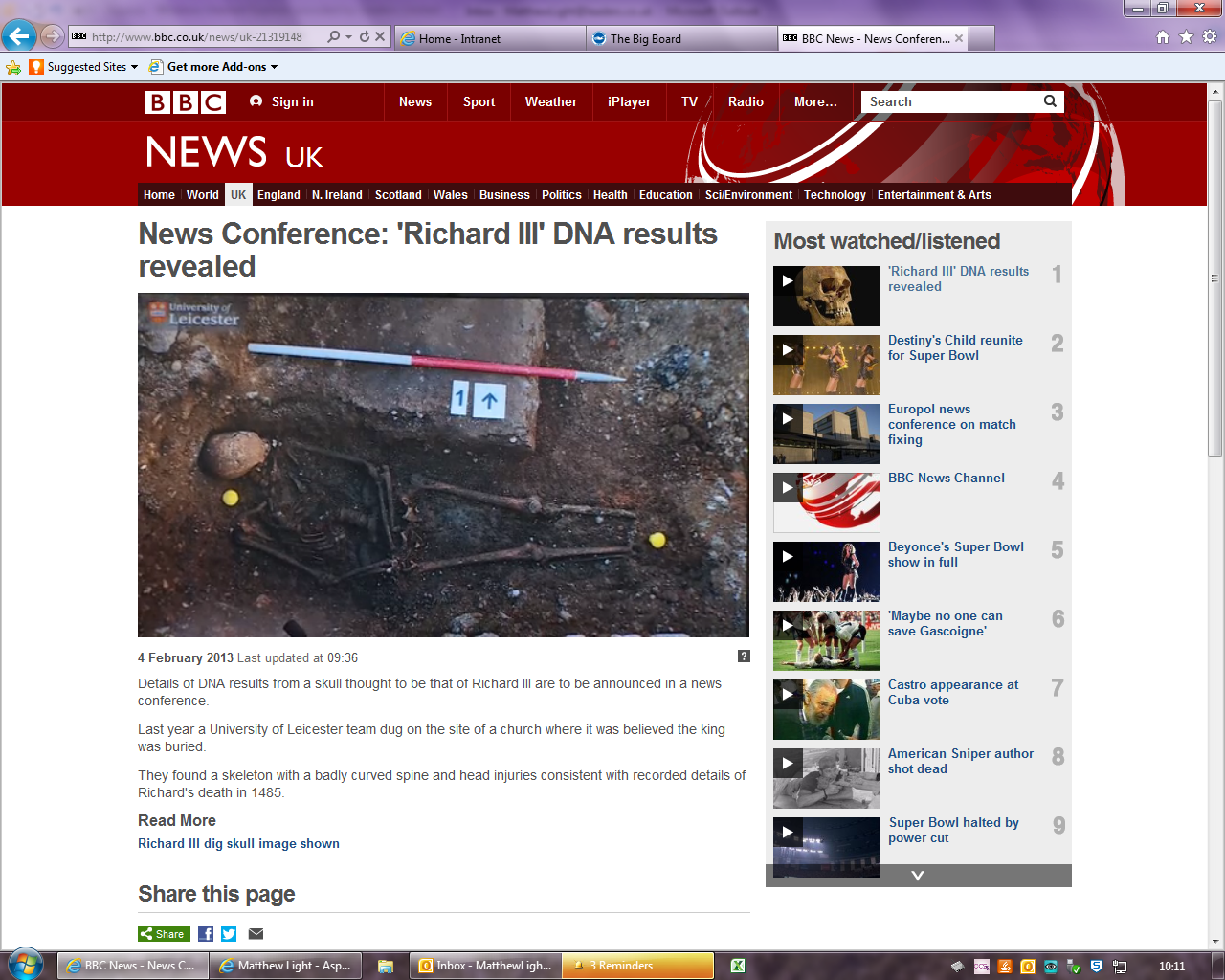Click the BBC search magnifier button
Screen dimensions: 1225x980
pos(1050,101)
